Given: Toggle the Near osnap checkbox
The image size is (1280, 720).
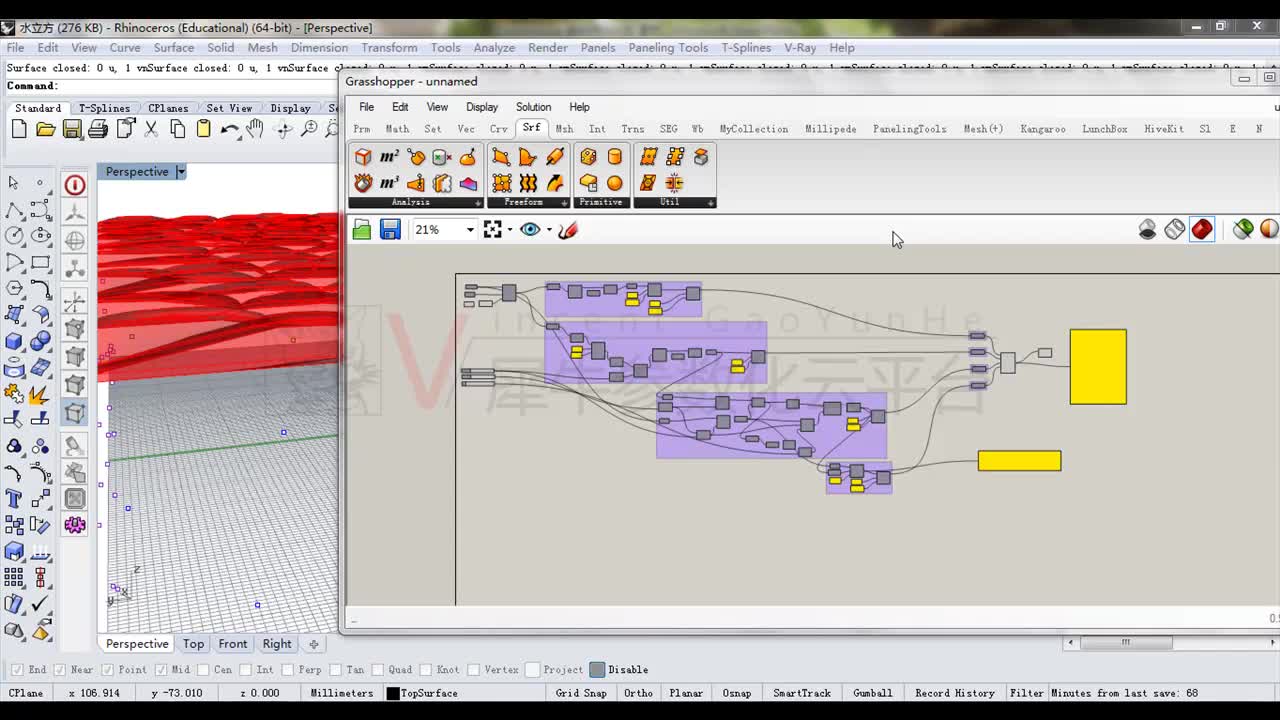Looking at the screenshot, I should point(59,670).
